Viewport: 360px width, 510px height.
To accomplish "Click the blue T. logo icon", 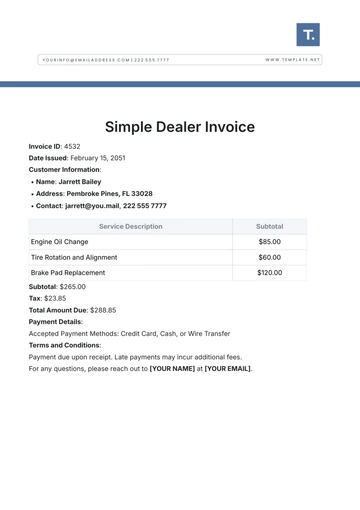I will click(x=308, y=34).
